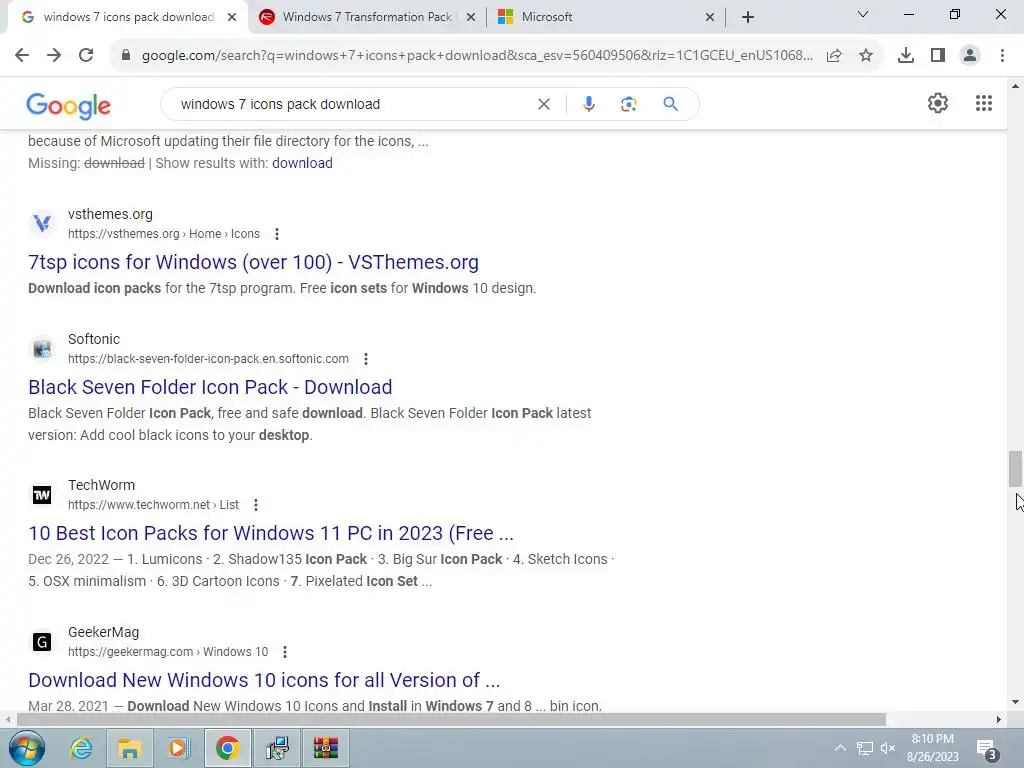Open GeekerMag result options menu

[285, 652]
